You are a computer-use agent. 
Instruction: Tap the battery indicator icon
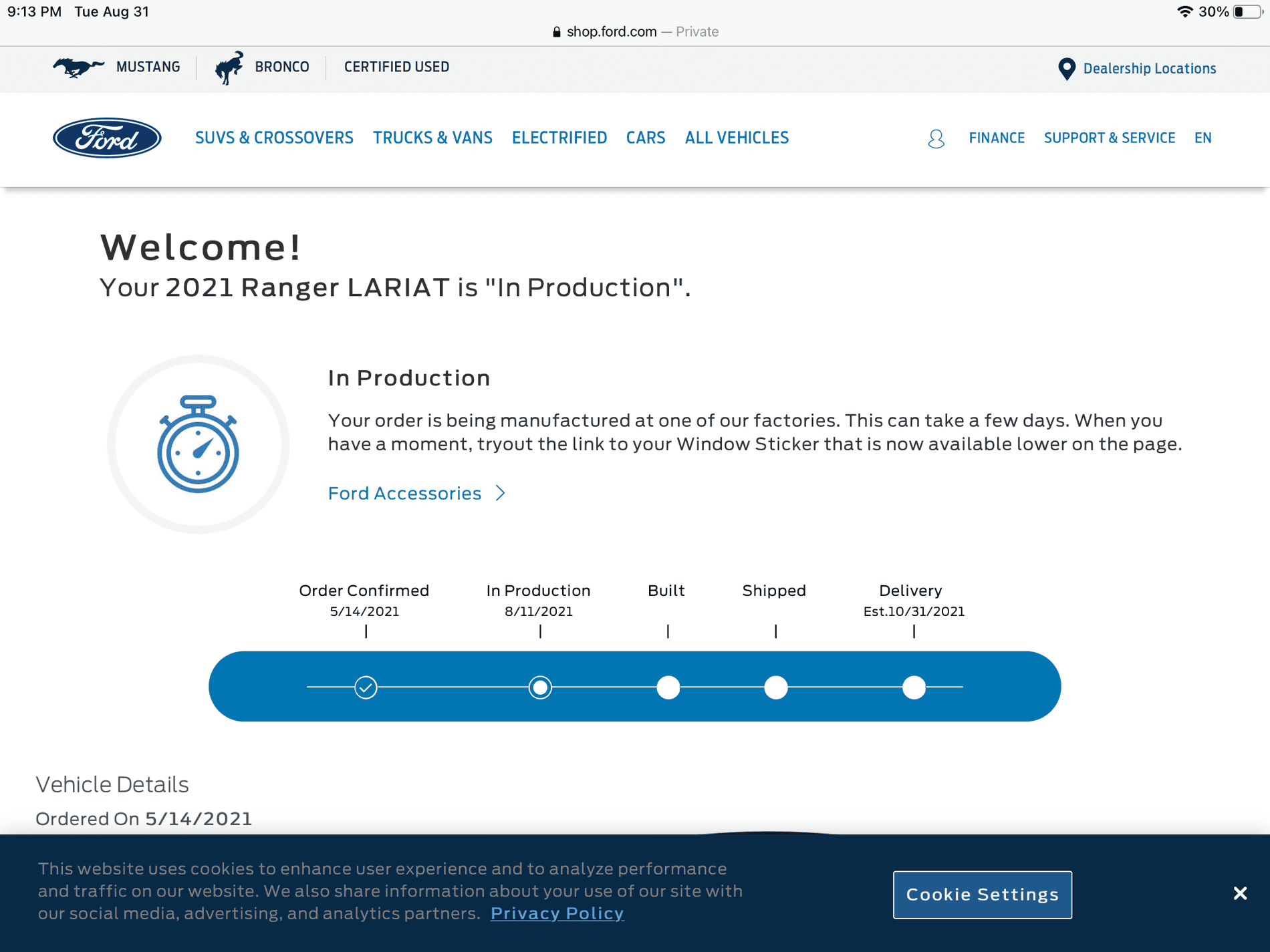pyautogui.click(x=1247, y=11)
